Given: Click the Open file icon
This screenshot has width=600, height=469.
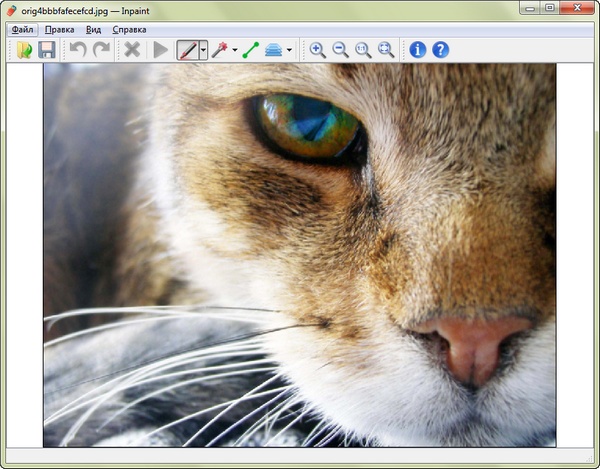Looking at the screenshot, I should click(25, 49).
